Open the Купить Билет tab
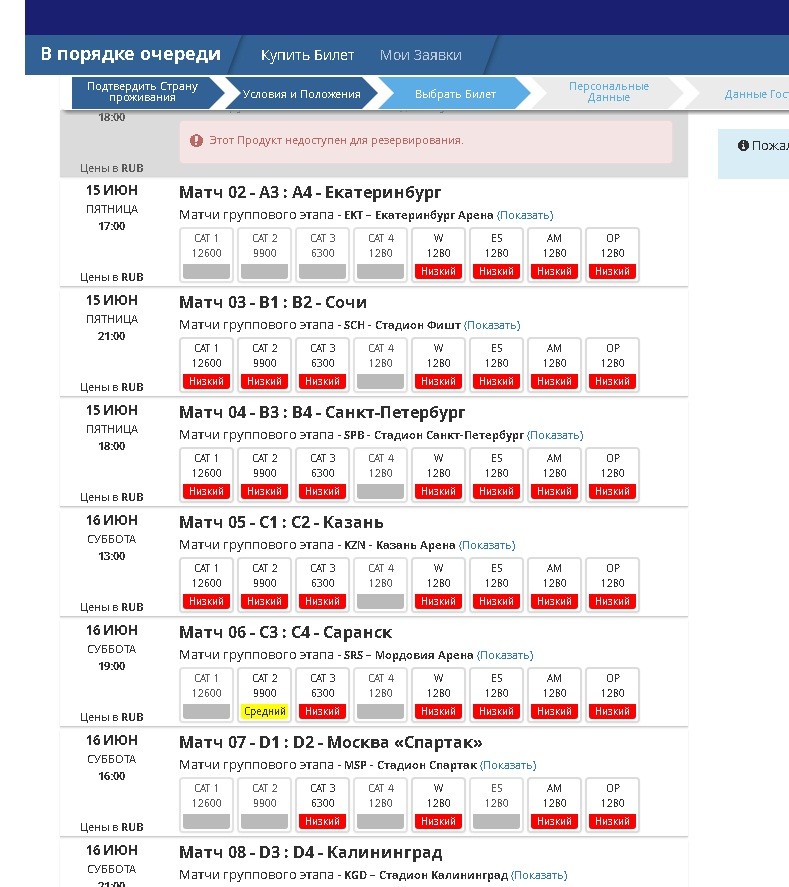The height and width of the screenshot is (887, 789). 307,55
